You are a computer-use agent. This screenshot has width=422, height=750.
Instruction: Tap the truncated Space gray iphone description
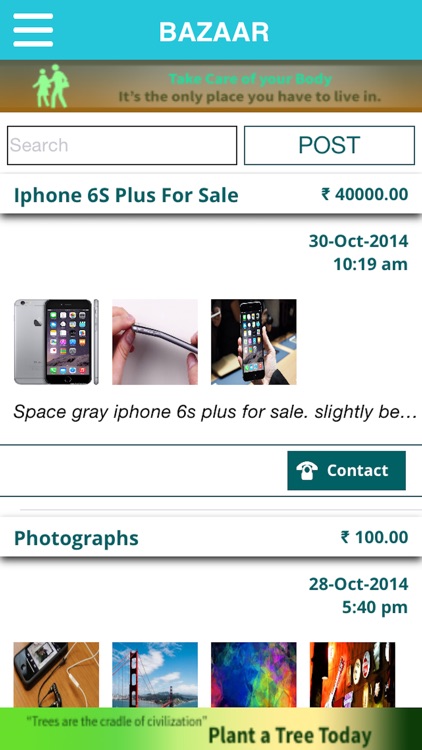click(215, 412)
